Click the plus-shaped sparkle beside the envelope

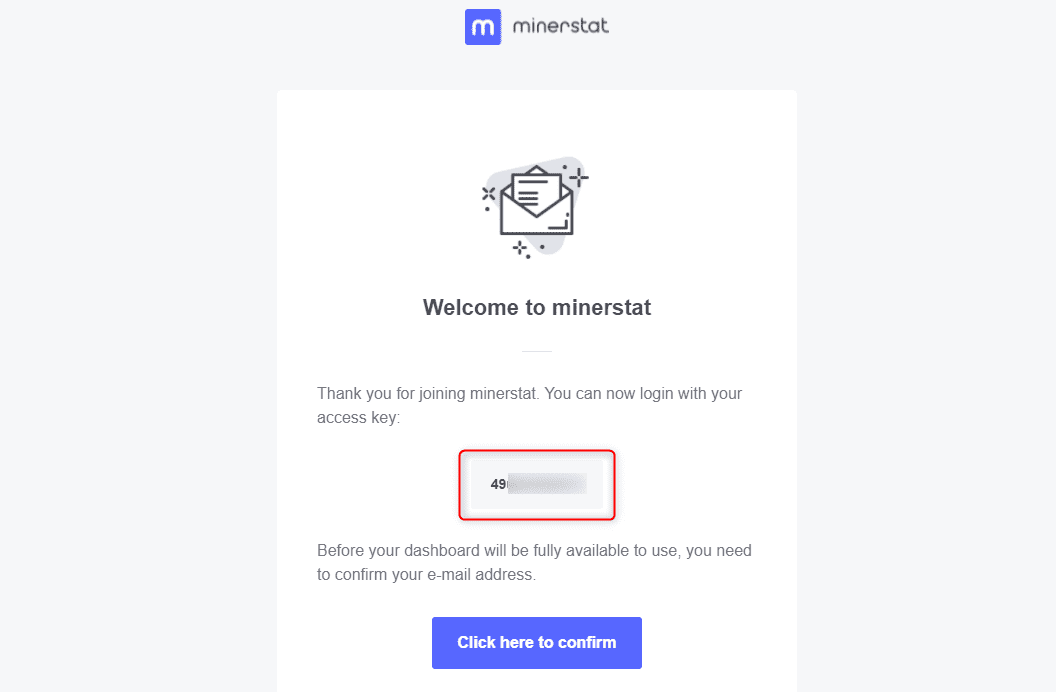coord(579,178)
